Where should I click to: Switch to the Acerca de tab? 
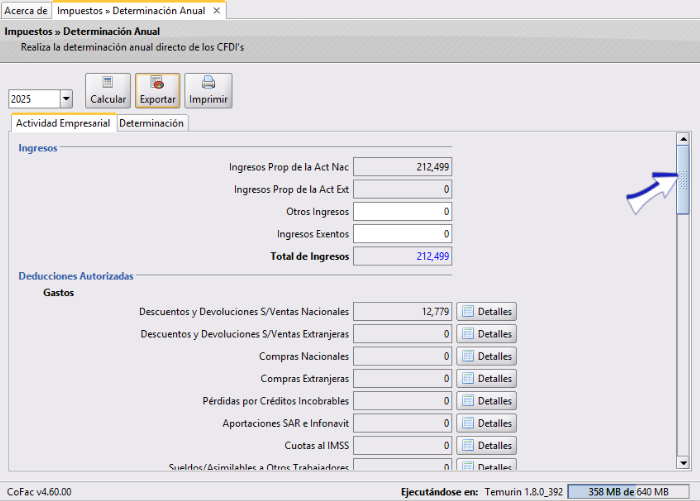(26, 11)
